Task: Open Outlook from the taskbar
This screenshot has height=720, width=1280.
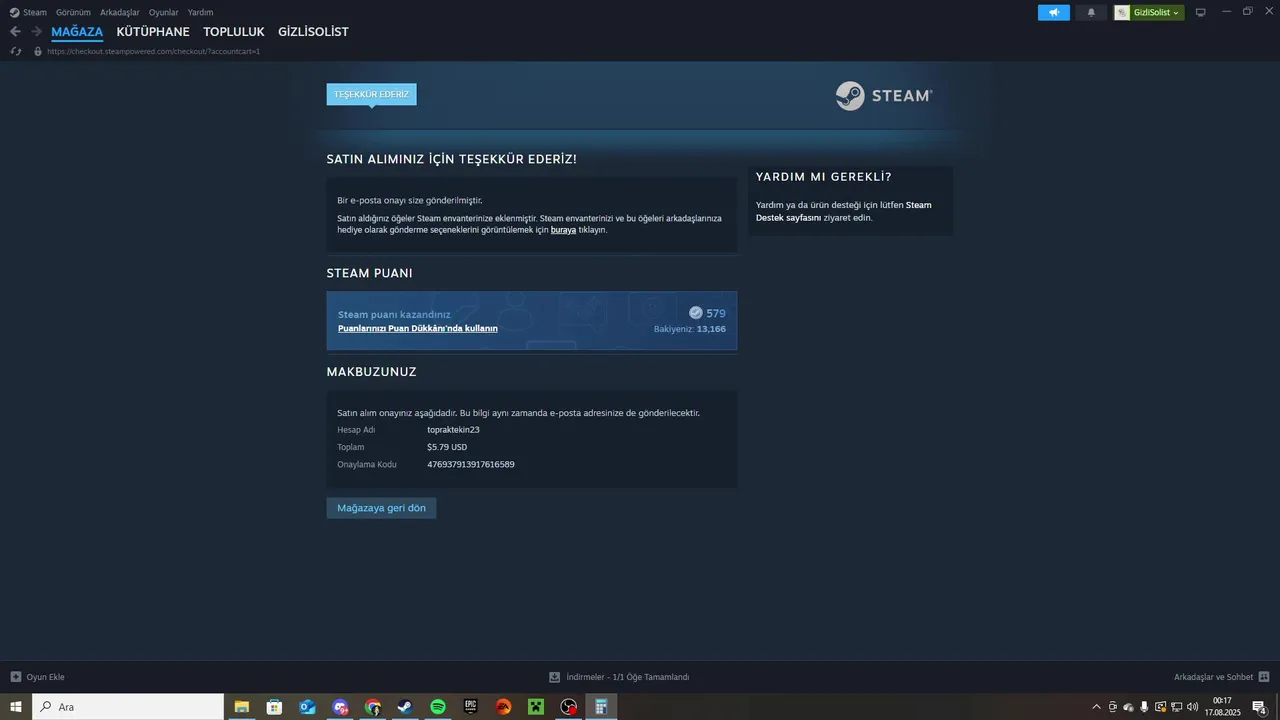Action: coord(307,707)
